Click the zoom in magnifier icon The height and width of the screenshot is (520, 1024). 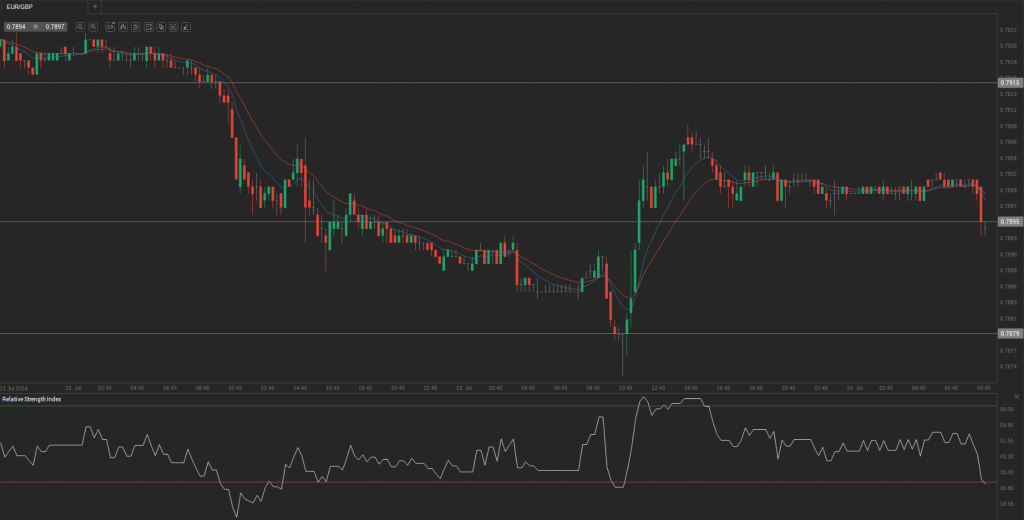(93, 27)
